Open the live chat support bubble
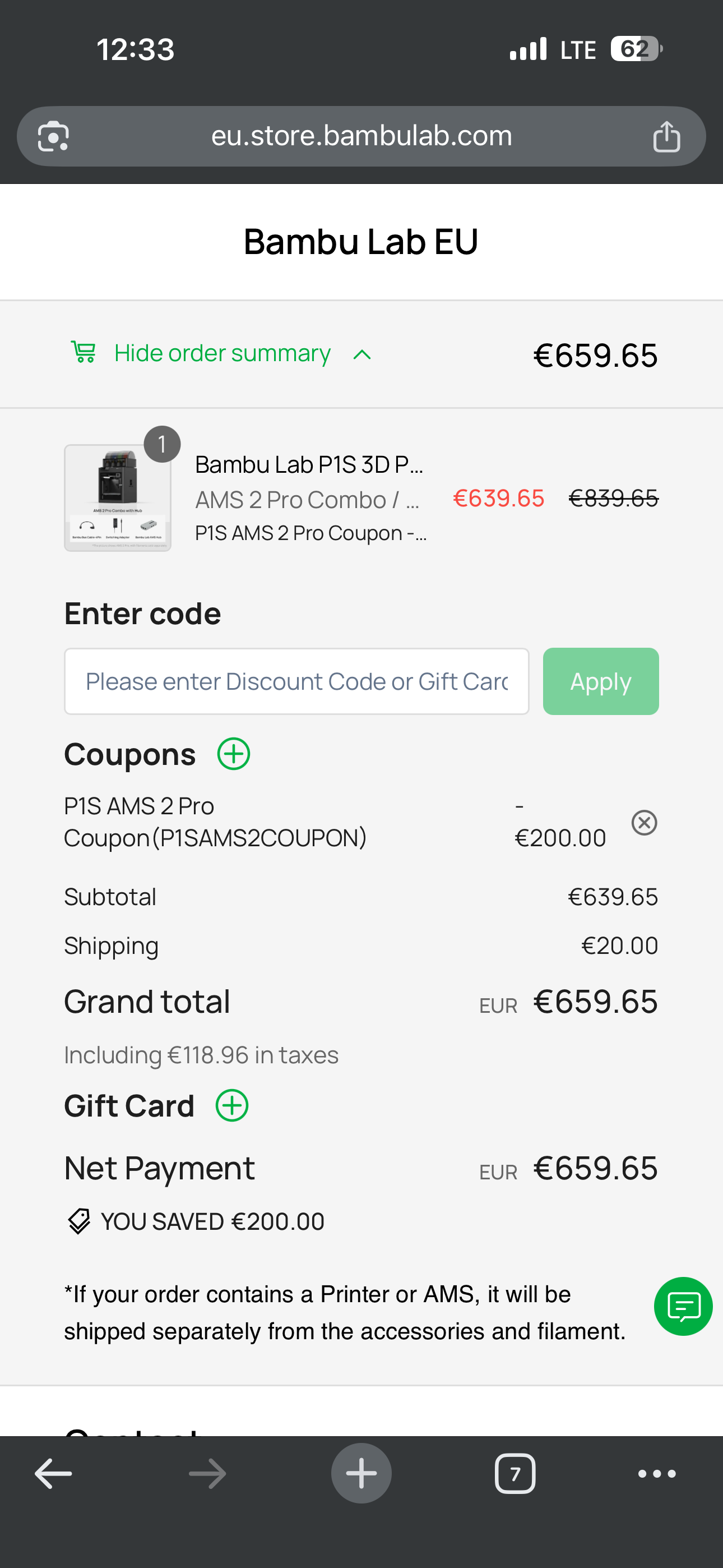723x1568 pixels. pyautogui.click(x=683, y=1306)
